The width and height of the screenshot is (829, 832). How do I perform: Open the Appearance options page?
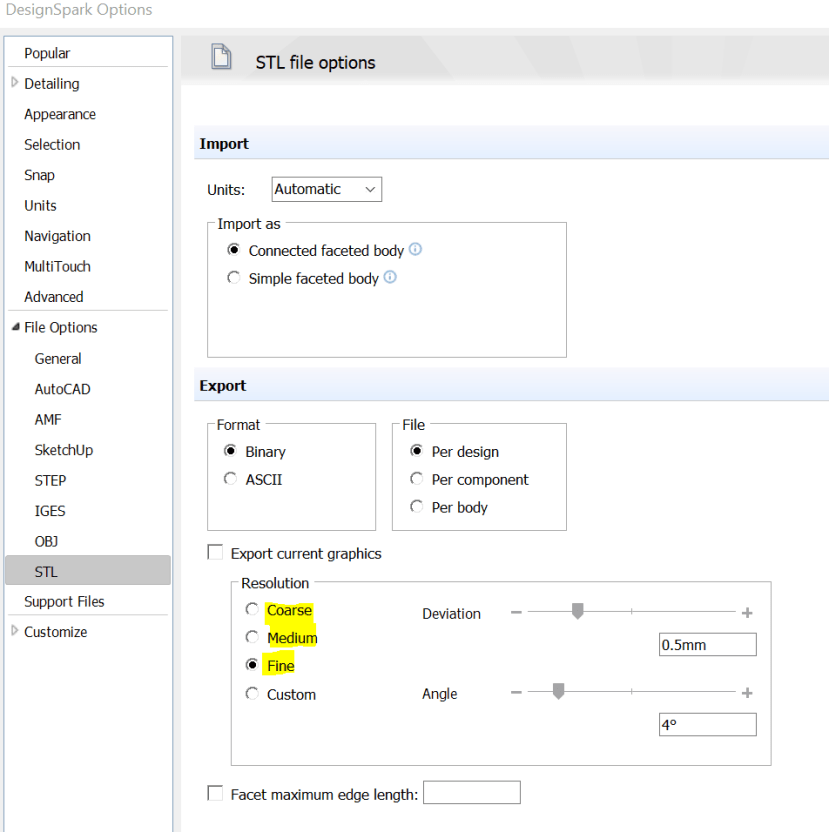[x=60, y=114]
